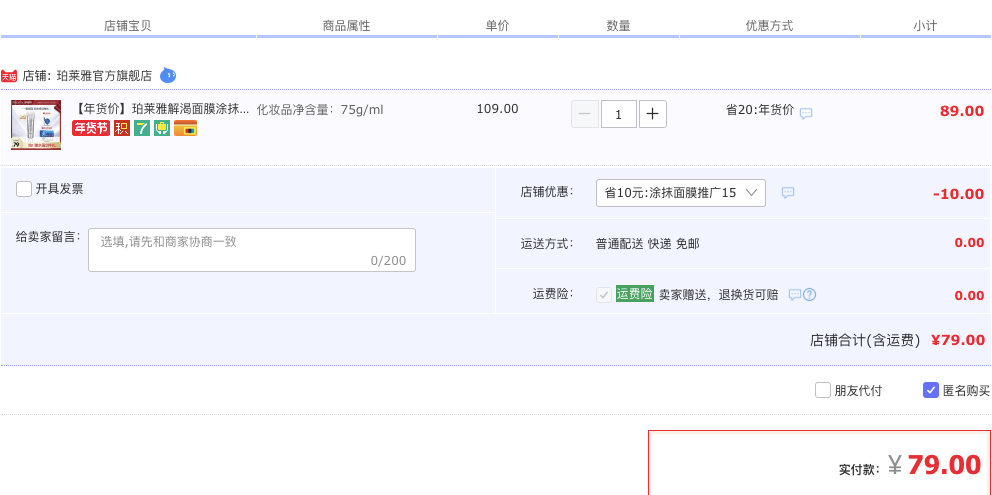Viewport: 992px width, 495px height.
Task: Click comment icon in 运费险 row
Action: tap(795, 294)
